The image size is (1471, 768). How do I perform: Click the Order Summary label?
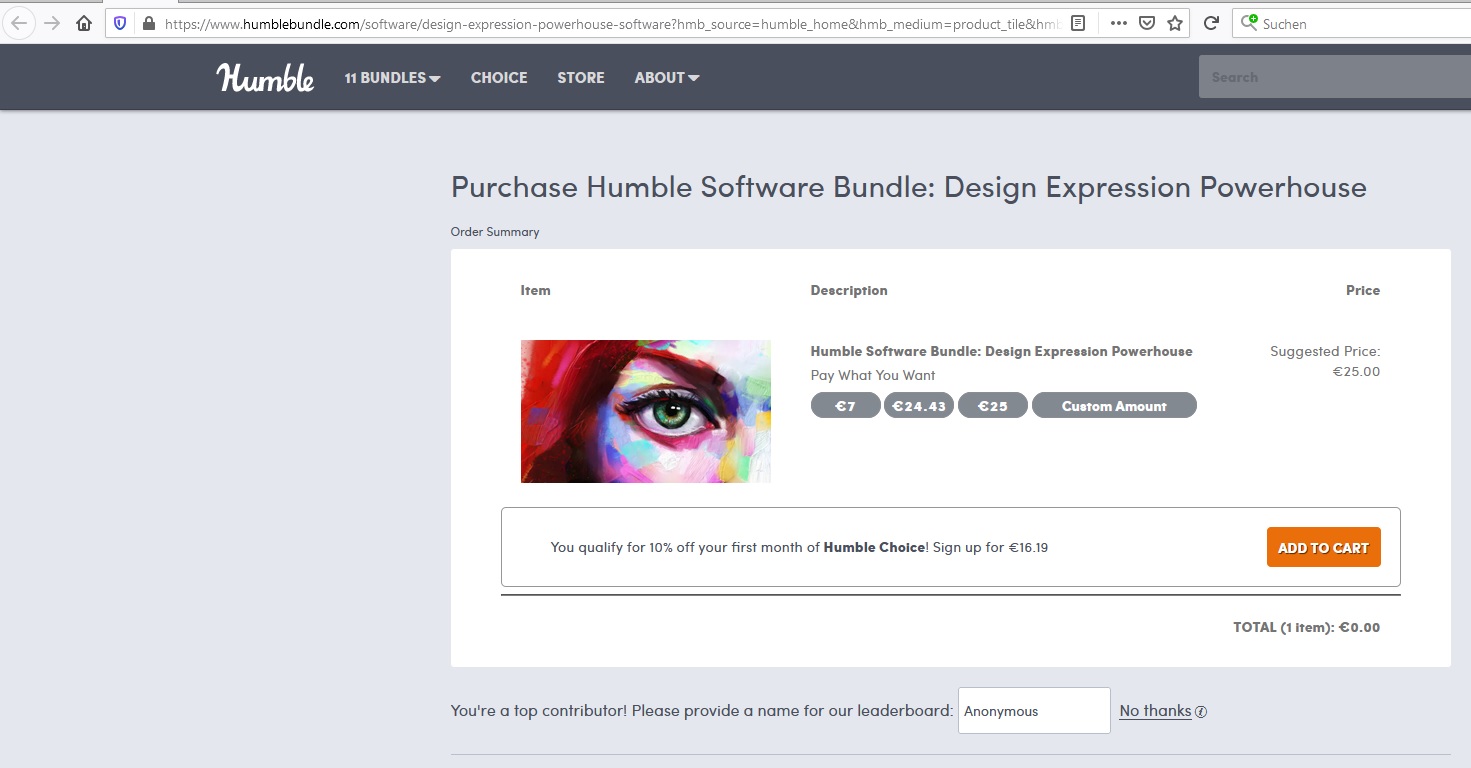(495, 231)
